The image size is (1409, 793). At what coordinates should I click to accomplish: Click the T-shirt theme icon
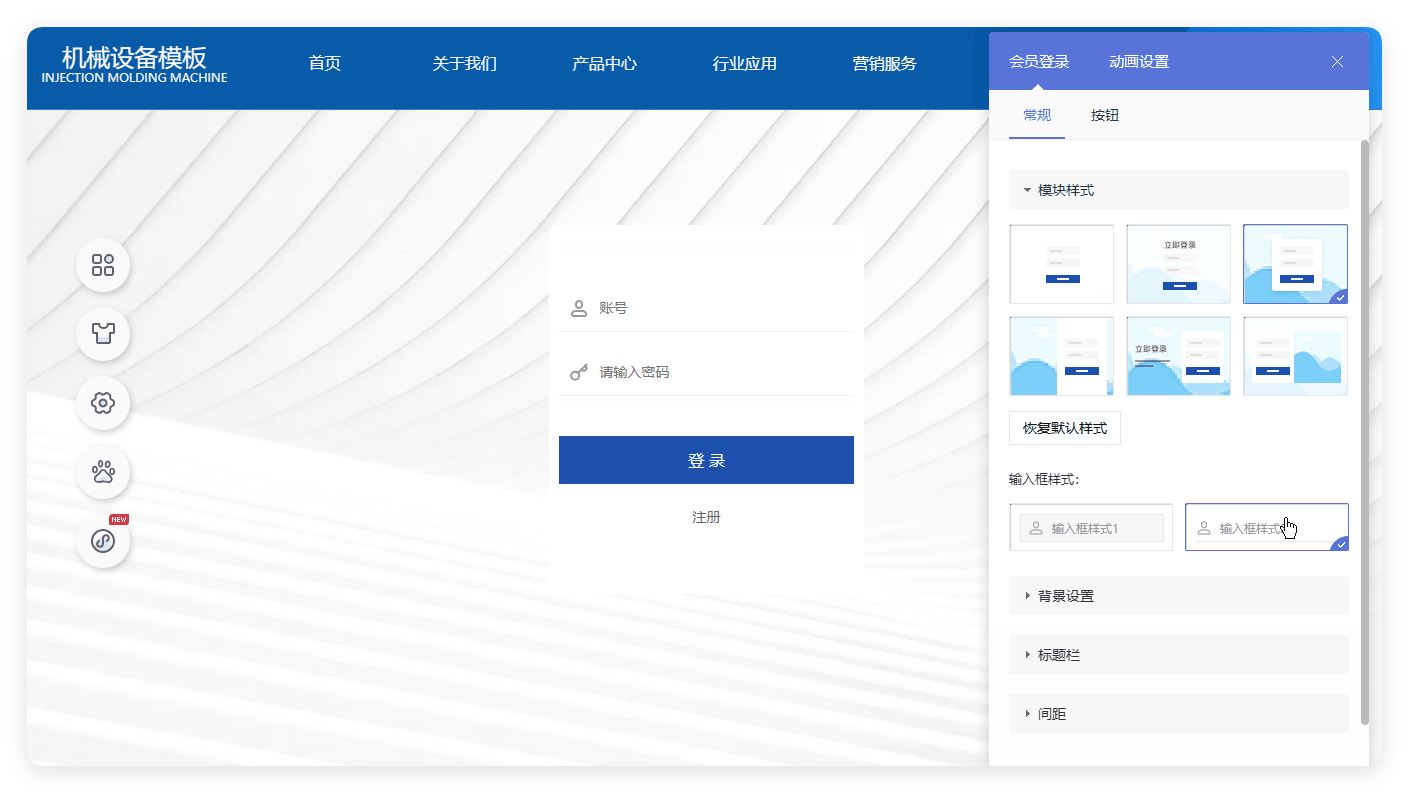103,334
